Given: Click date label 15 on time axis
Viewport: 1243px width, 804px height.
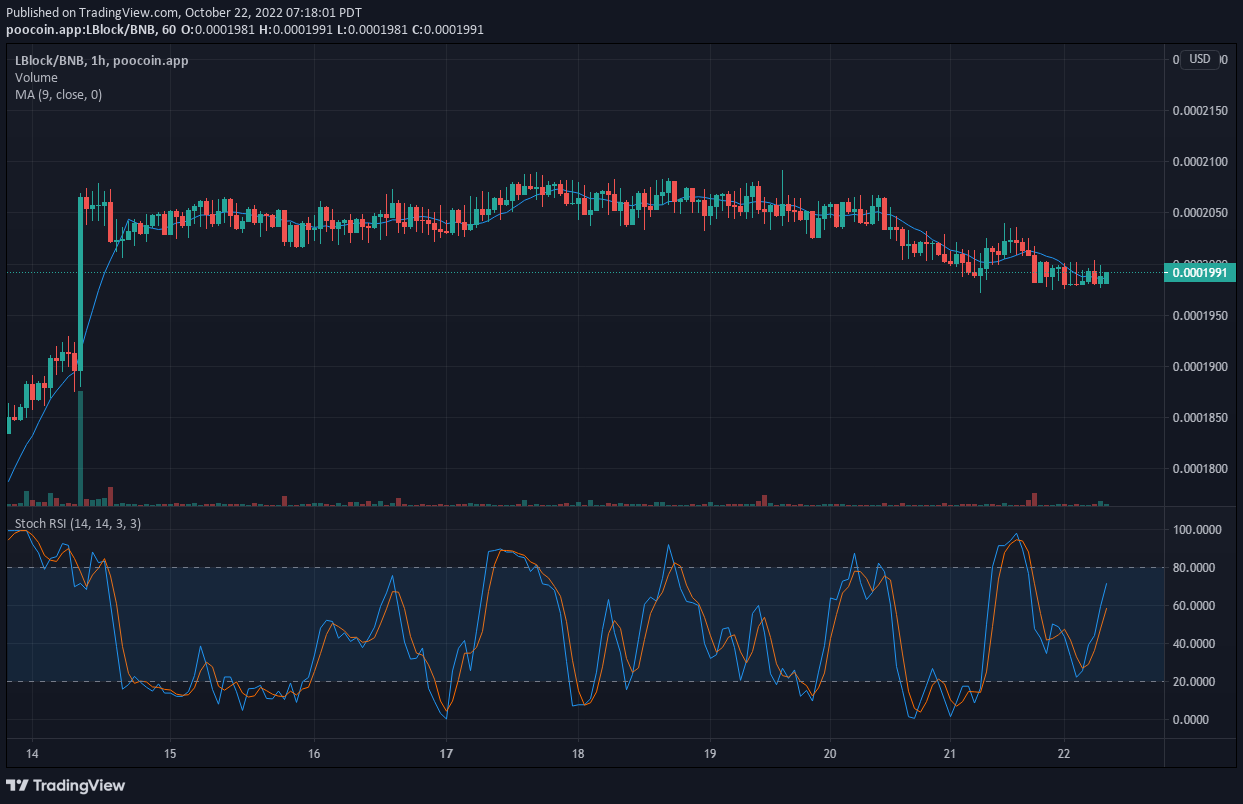Looking at the screenshot, I should pos(170,754).
